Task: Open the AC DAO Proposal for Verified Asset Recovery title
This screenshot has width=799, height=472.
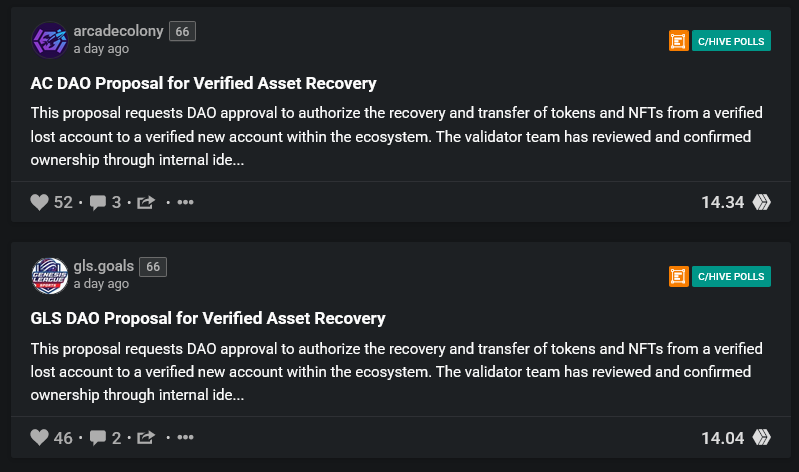Action: [203, 83]
